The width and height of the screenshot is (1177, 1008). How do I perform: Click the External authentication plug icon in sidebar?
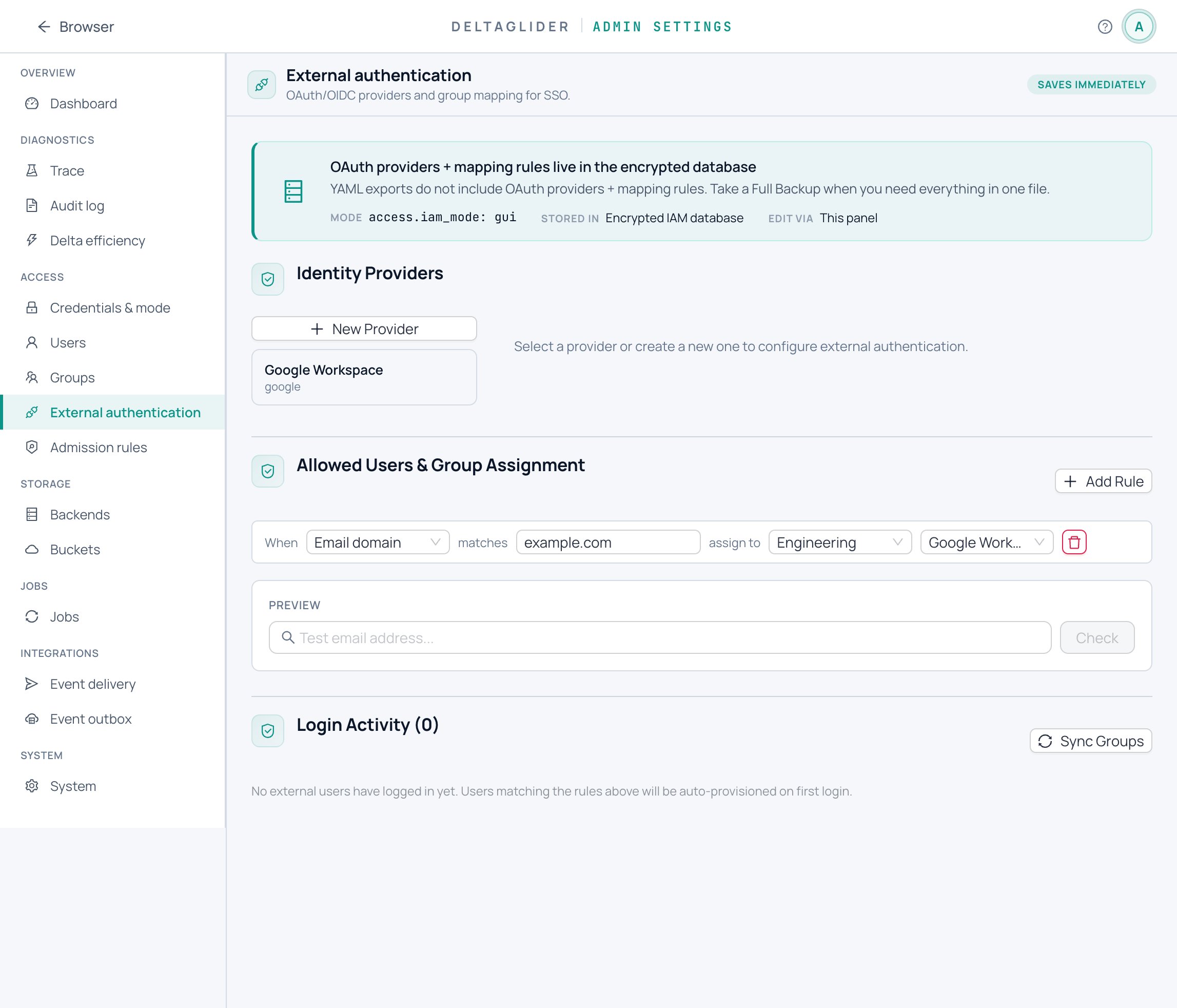32,413
